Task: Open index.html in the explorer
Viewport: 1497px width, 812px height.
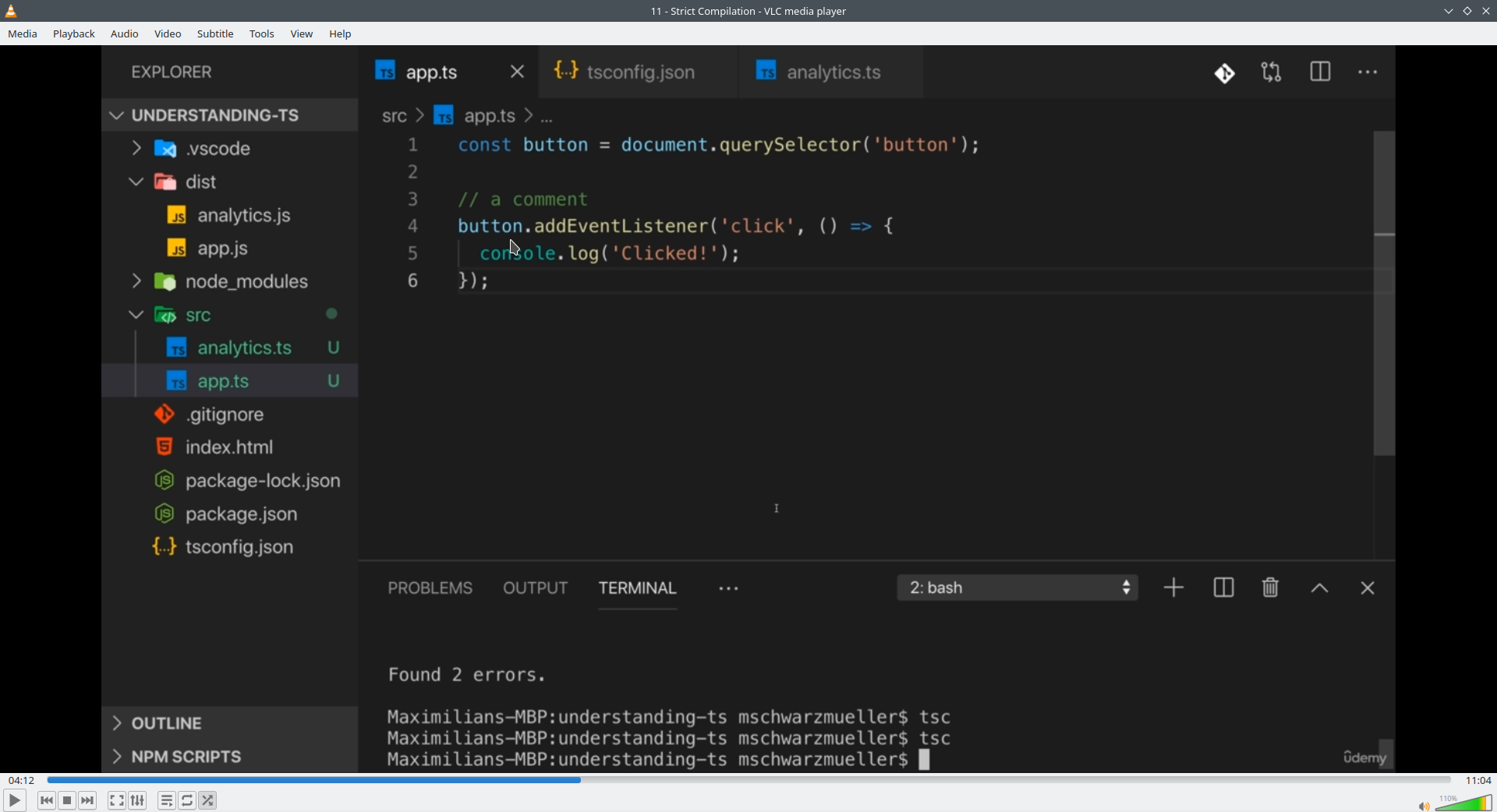Action: pyautogui.click(x=230, y=448)
